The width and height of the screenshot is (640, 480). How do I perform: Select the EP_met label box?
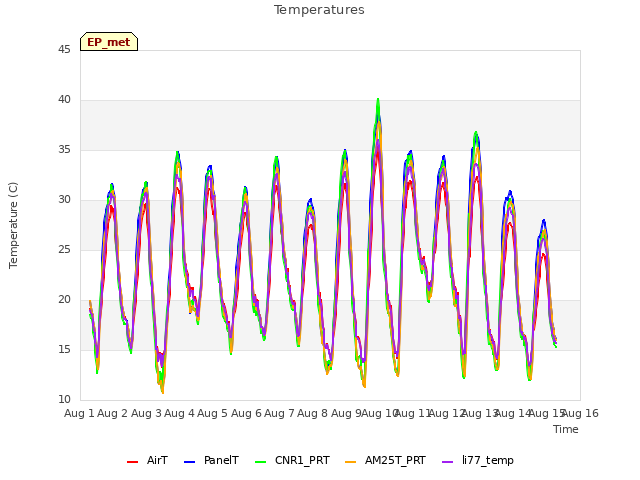[109, 42]
